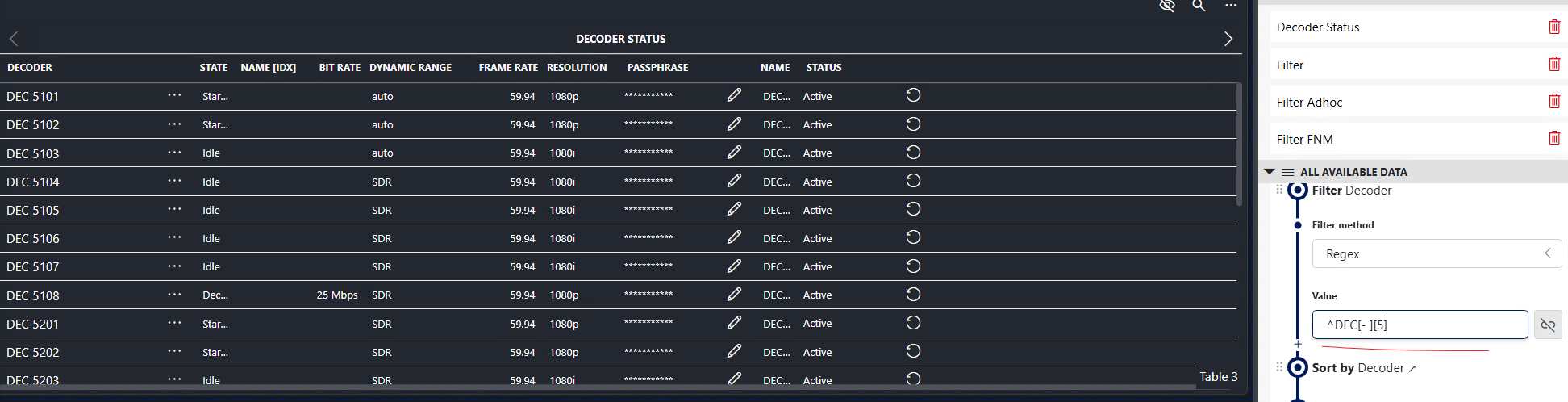
Task: Open the search magnifier icon
Action: tap(1199, 6)
